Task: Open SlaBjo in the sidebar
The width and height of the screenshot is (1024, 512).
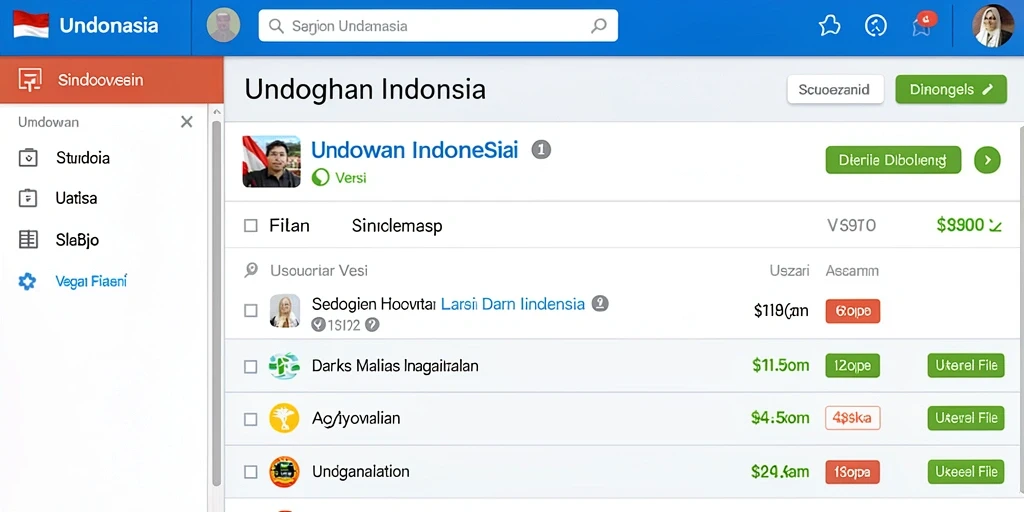Action: tap(77, 240)
